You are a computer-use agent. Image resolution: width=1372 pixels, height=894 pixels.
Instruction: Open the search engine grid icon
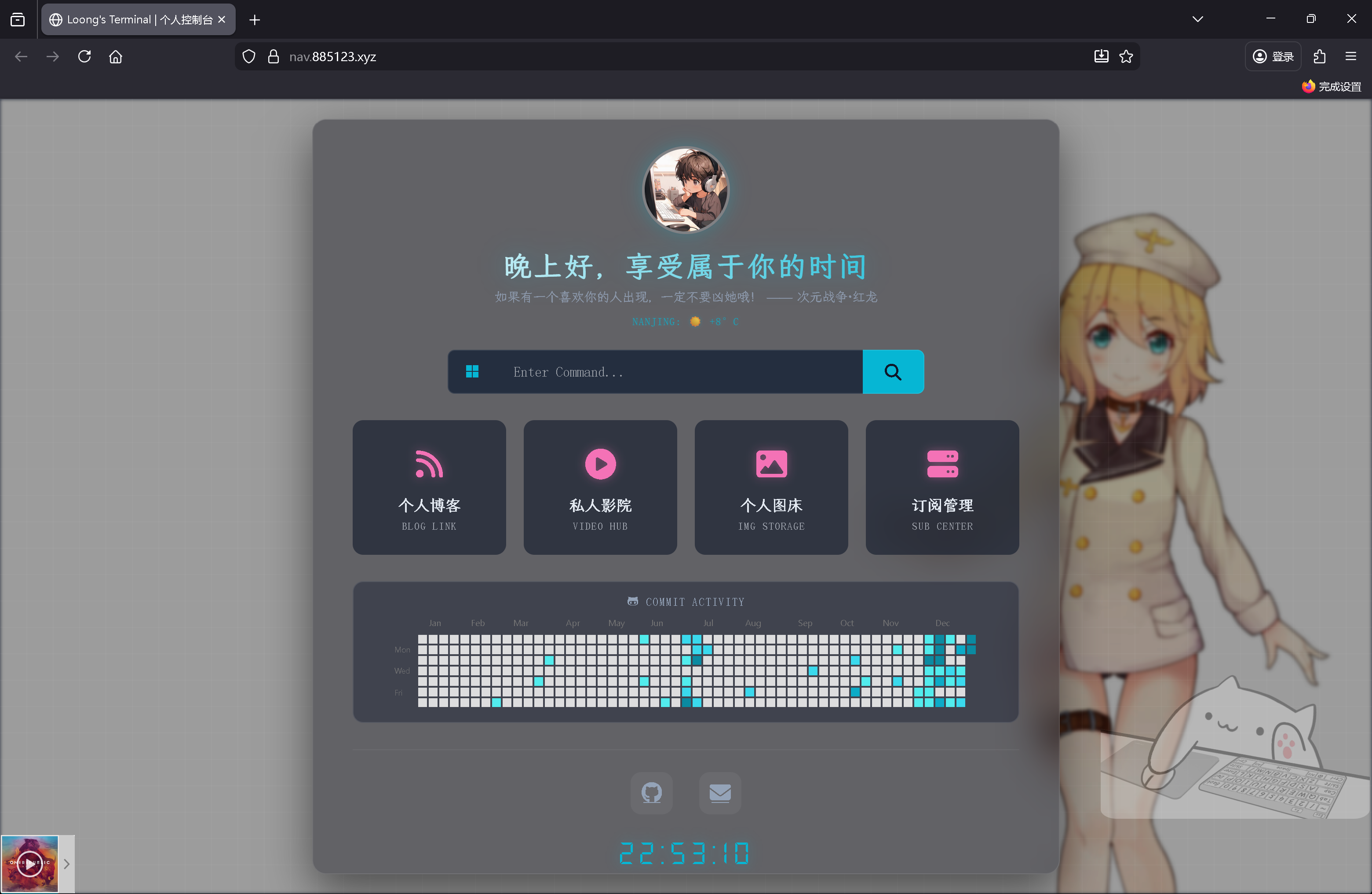pos(472,372)
